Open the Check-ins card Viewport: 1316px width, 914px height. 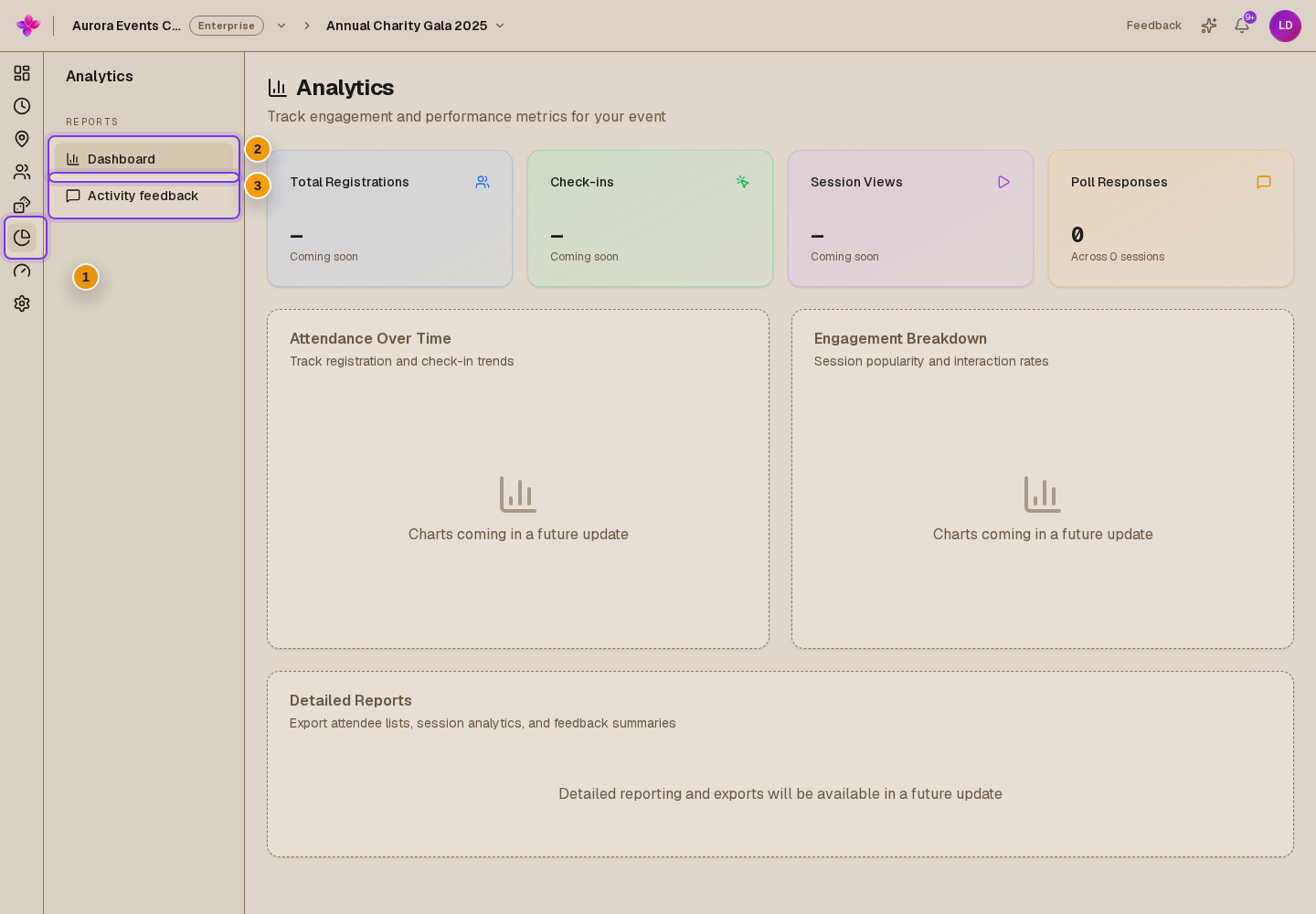click(x=651, y=218)
